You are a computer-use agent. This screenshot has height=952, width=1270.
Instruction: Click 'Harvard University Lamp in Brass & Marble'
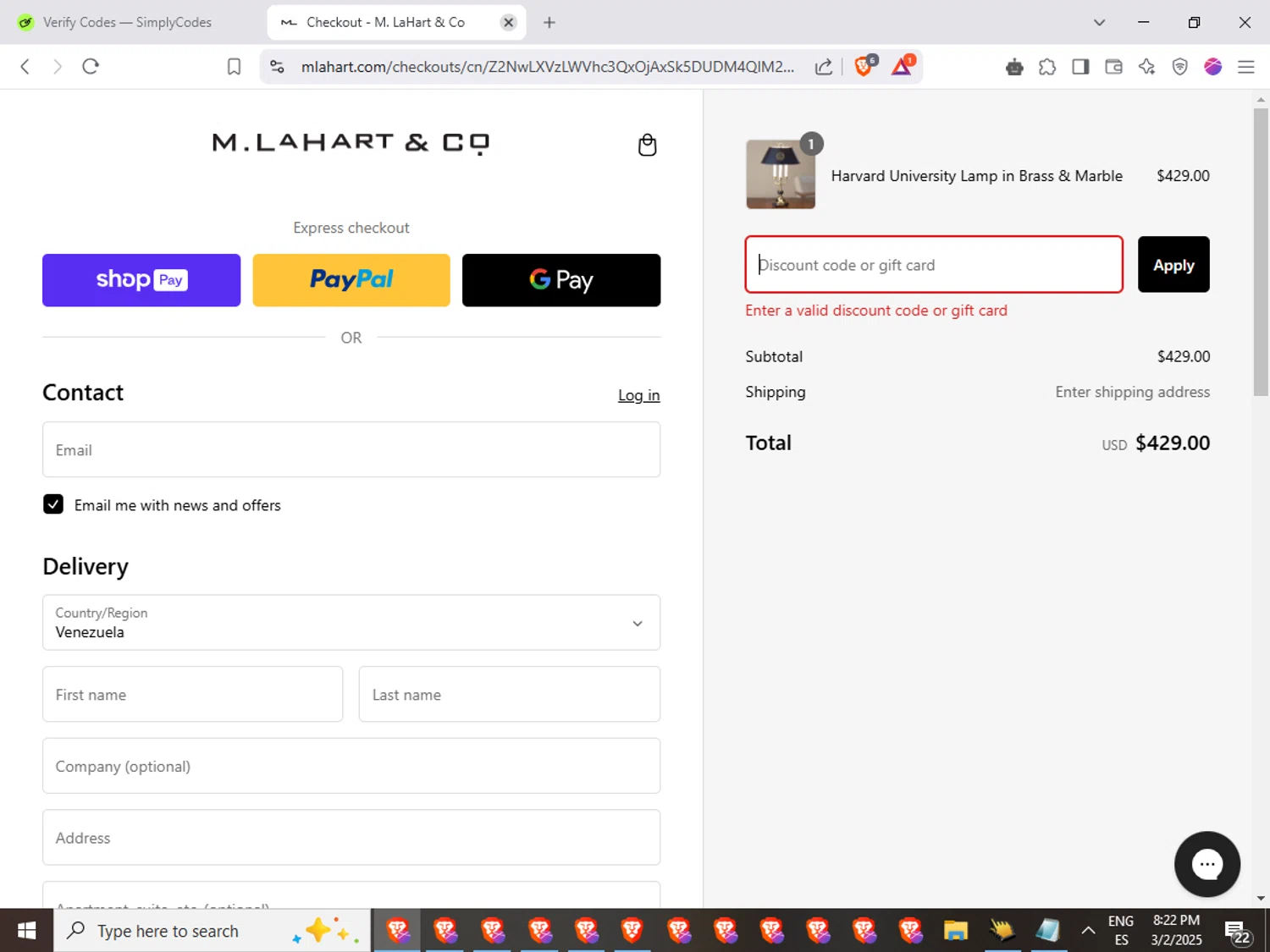[976, 176]
